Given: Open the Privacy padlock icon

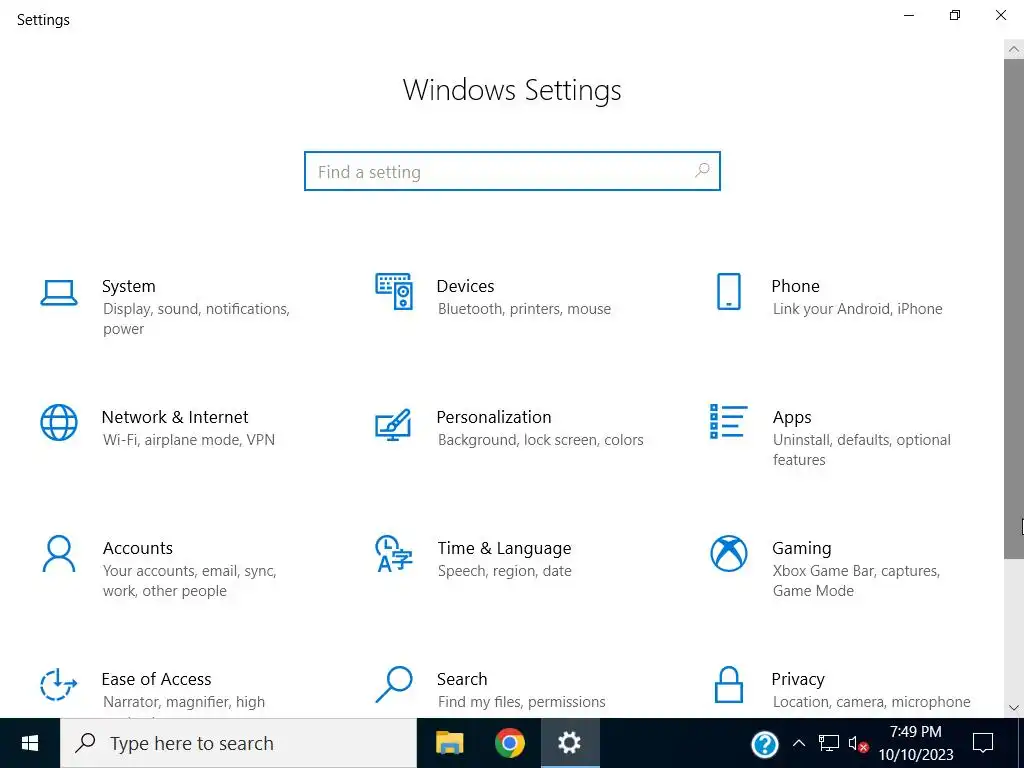Looking at the screenshot, I should (729, 684).
